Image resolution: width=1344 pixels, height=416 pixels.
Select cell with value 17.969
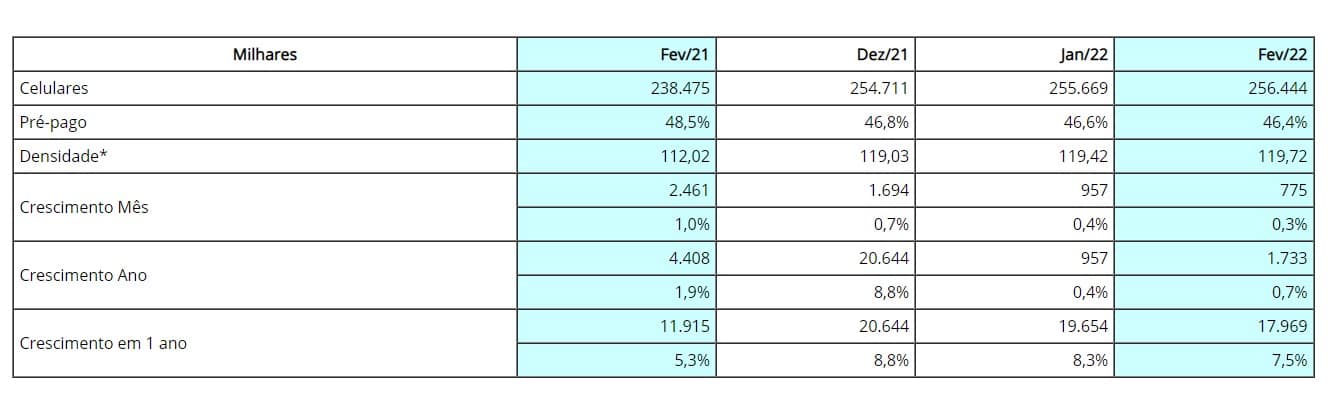tap(1213, 326)
